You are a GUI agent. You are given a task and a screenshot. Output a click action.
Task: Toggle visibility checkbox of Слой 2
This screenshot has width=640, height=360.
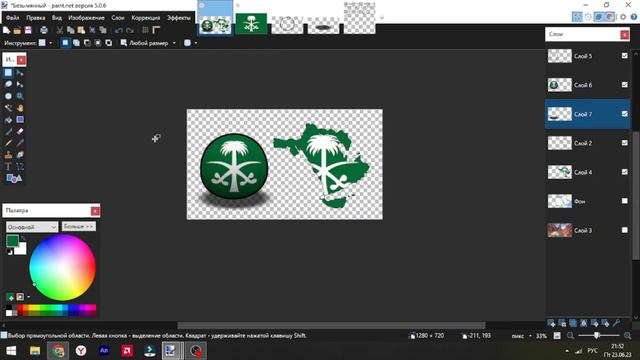624,143
